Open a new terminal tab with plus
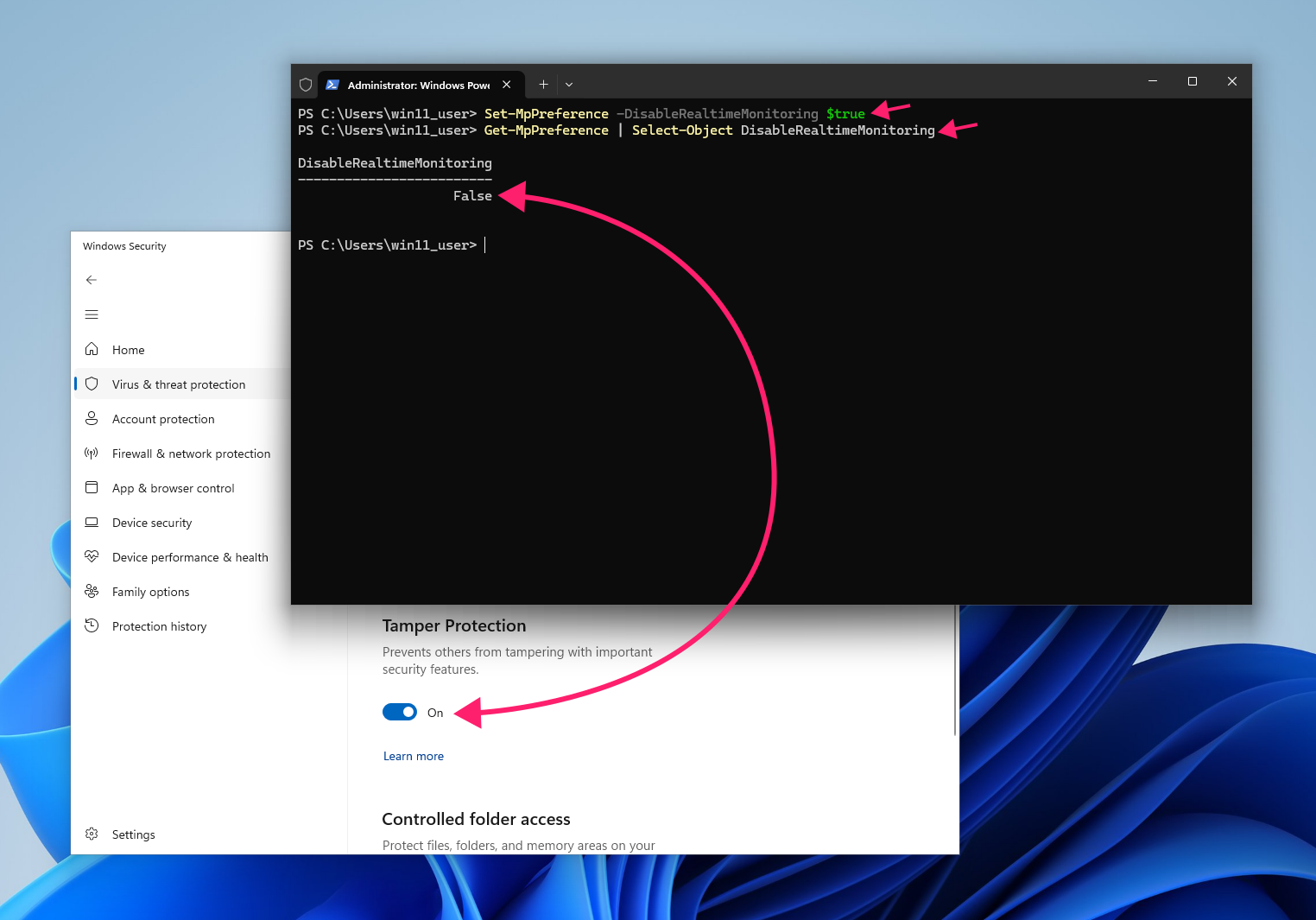Viewport: 1316px width, 920px height. pyautogui.click(x=543, y=85)
